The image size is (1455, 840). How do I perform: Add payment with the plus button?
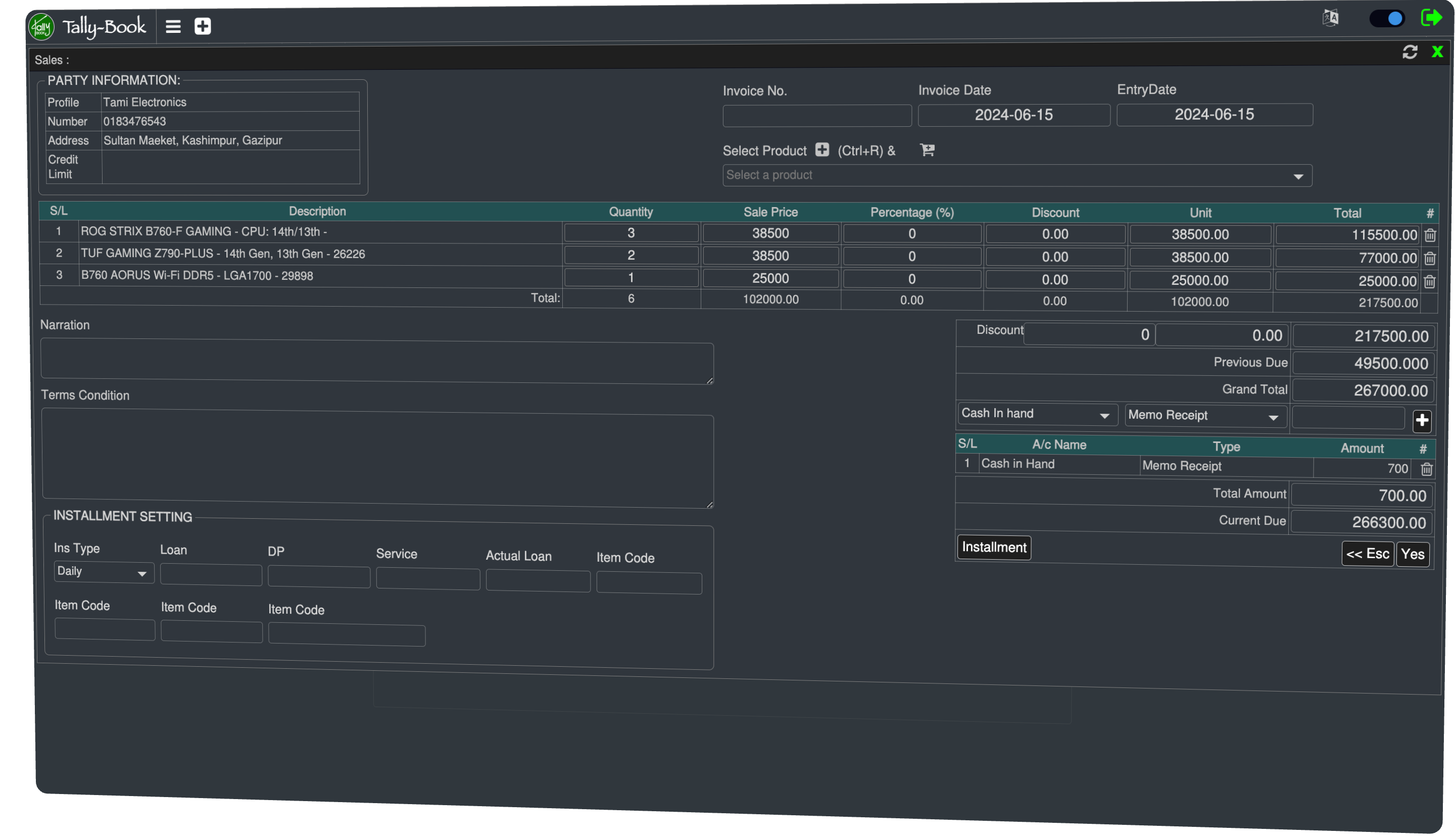[x=1422, y=421]
